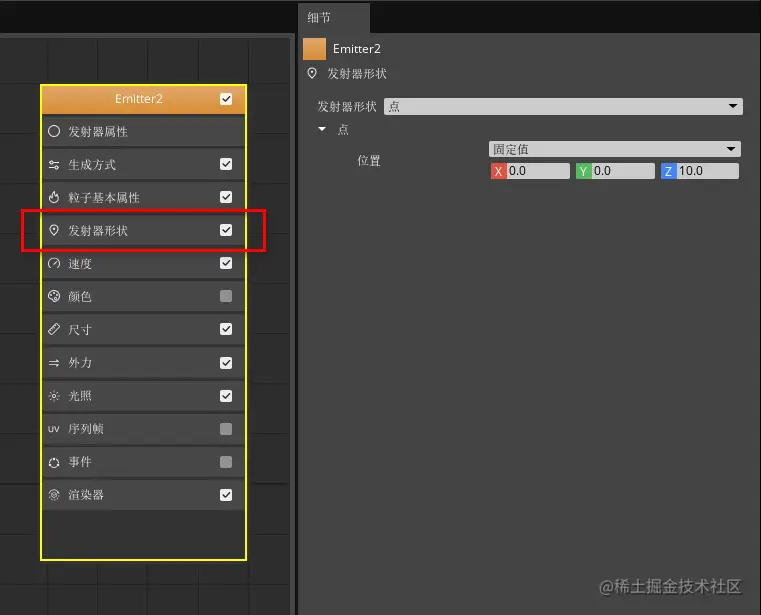This screenshot has width=761, height=615.
Task: Click the palette icon beside 颜色
Action: click(x=54, y=296)
